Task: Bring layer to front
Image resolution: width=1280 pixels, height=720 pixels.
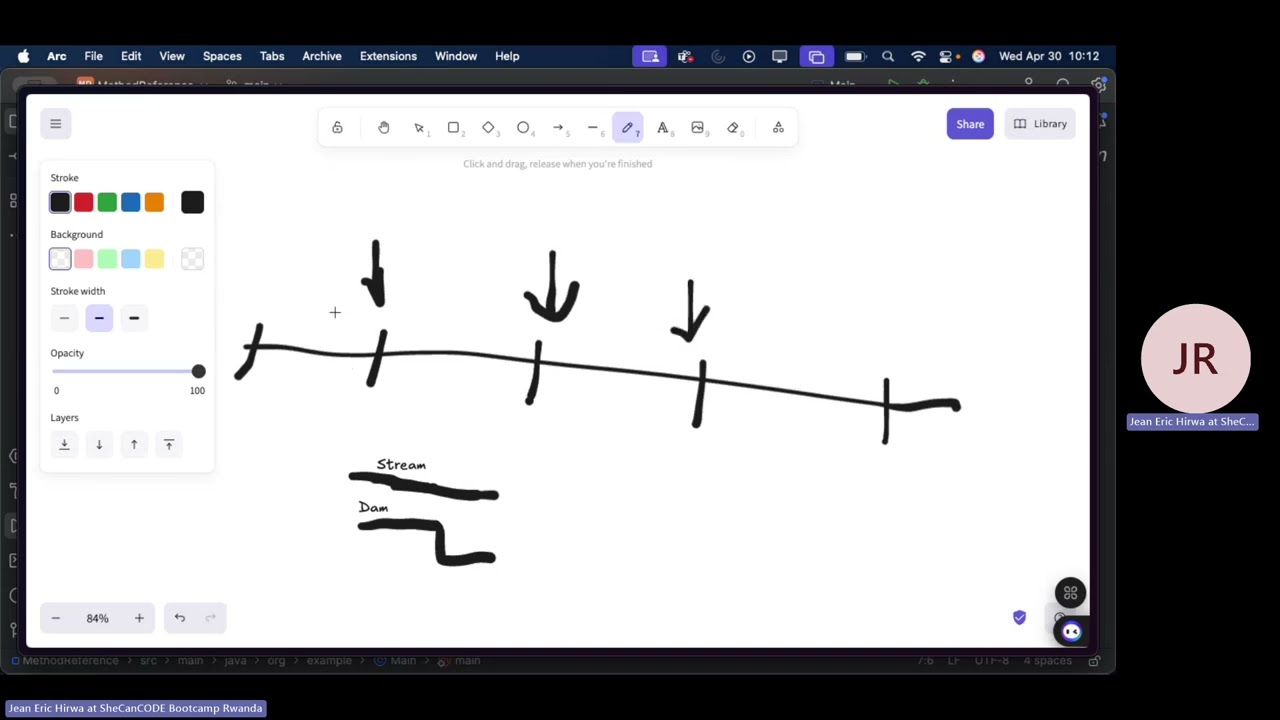Action: pyautogui.click(x=169, y=445)
